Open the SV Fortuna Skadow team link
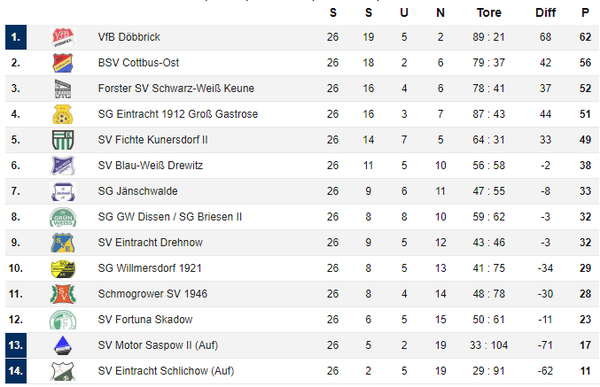 tap(145, 319)
